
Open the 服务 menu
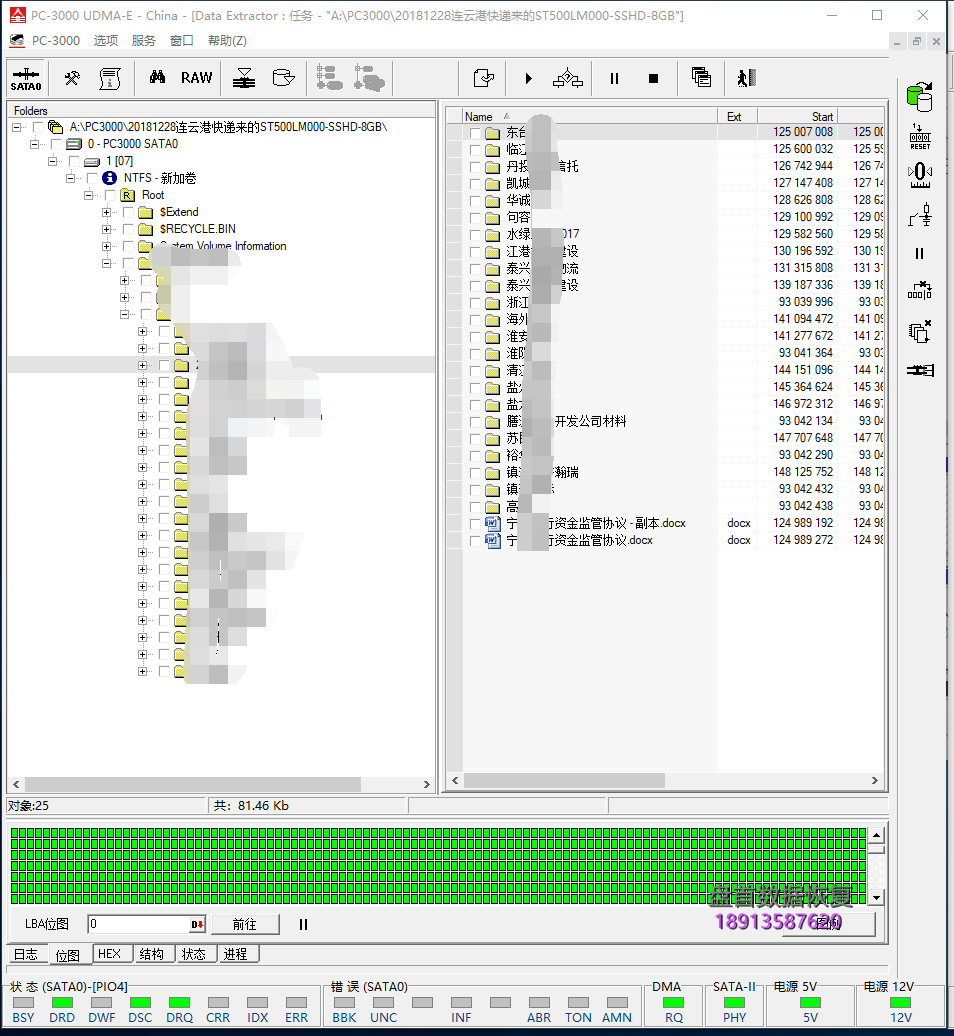(144, 41)
